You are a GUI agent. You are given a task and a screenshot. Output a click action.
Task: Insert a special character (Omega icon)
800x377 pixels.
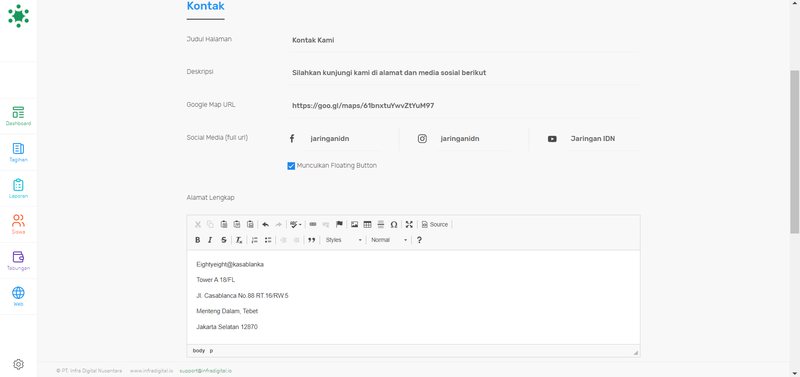point(394,224)
